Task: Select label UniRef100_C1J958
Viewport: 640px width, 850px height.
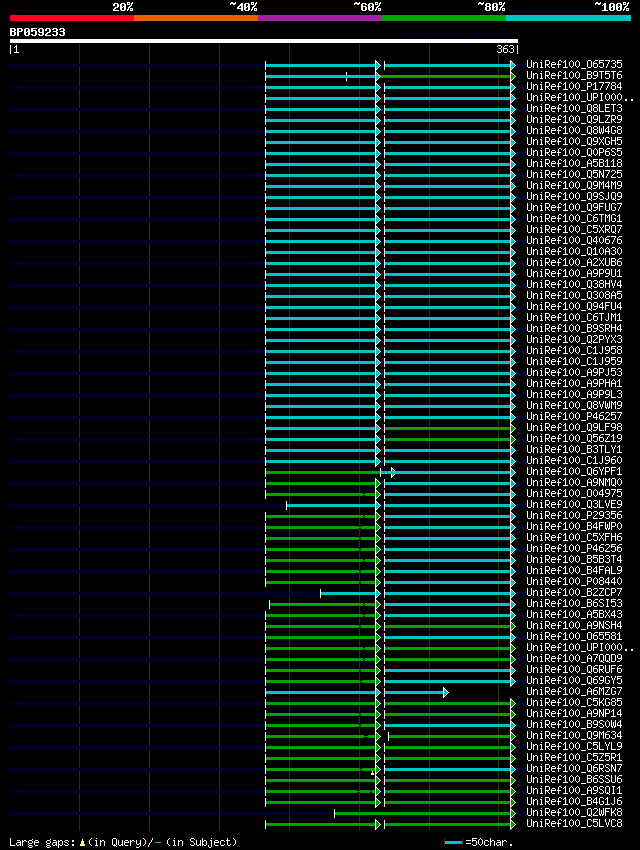Action: [574, 351]
